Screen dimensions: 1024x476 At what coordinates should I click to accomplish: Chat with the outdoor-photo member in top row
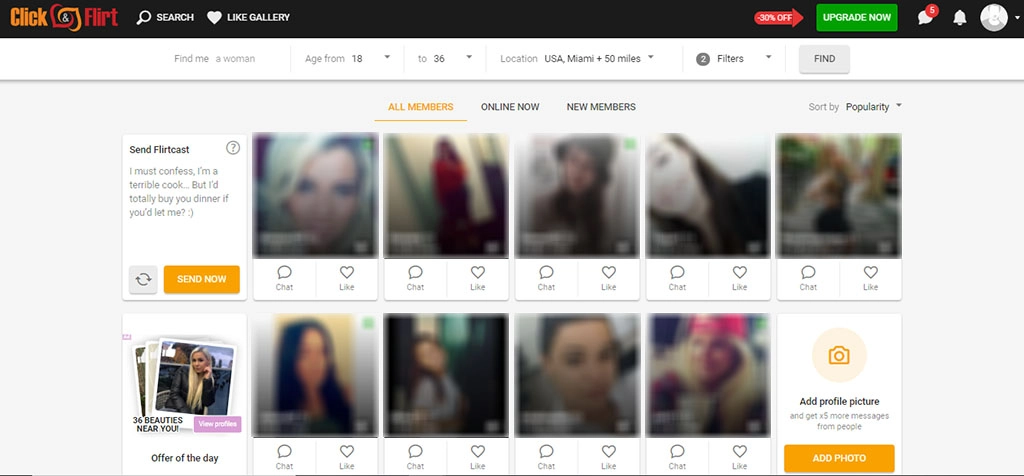tap(808, 278)
